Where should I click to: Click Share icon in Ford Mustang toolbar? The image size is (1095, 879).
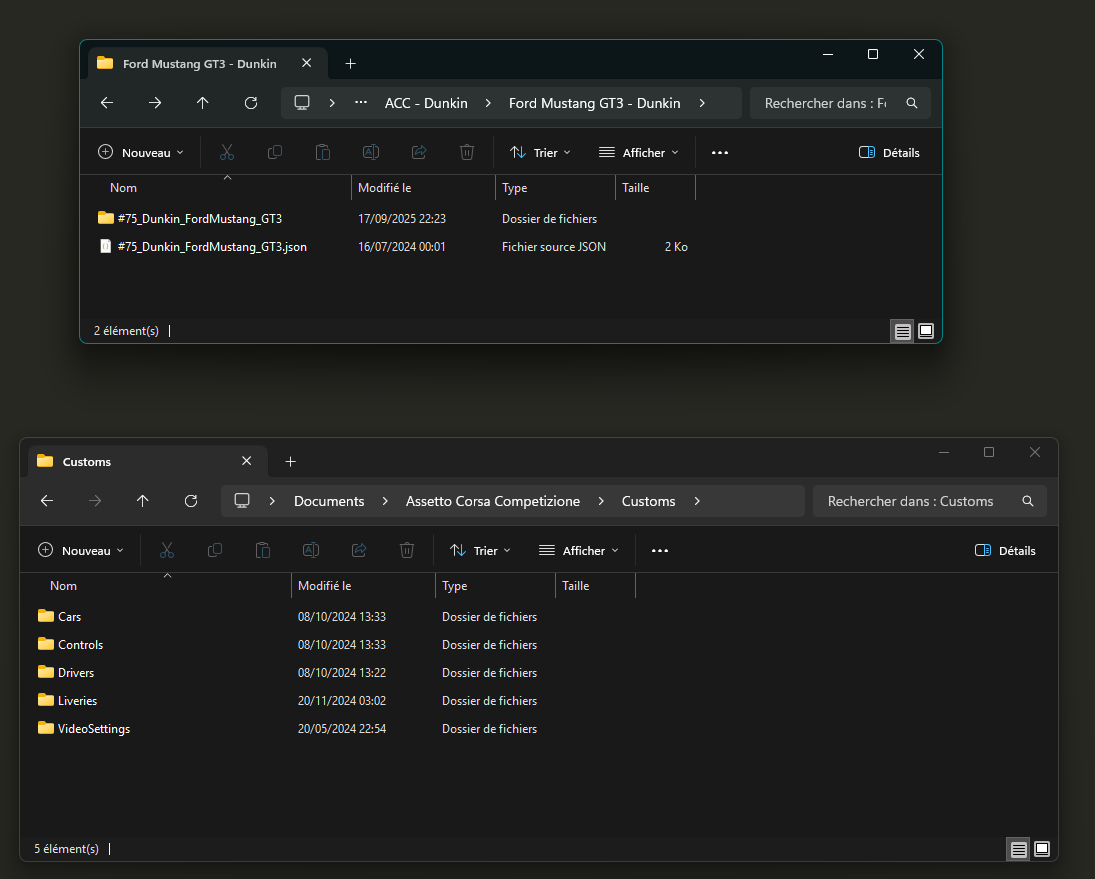click(419, 153)
